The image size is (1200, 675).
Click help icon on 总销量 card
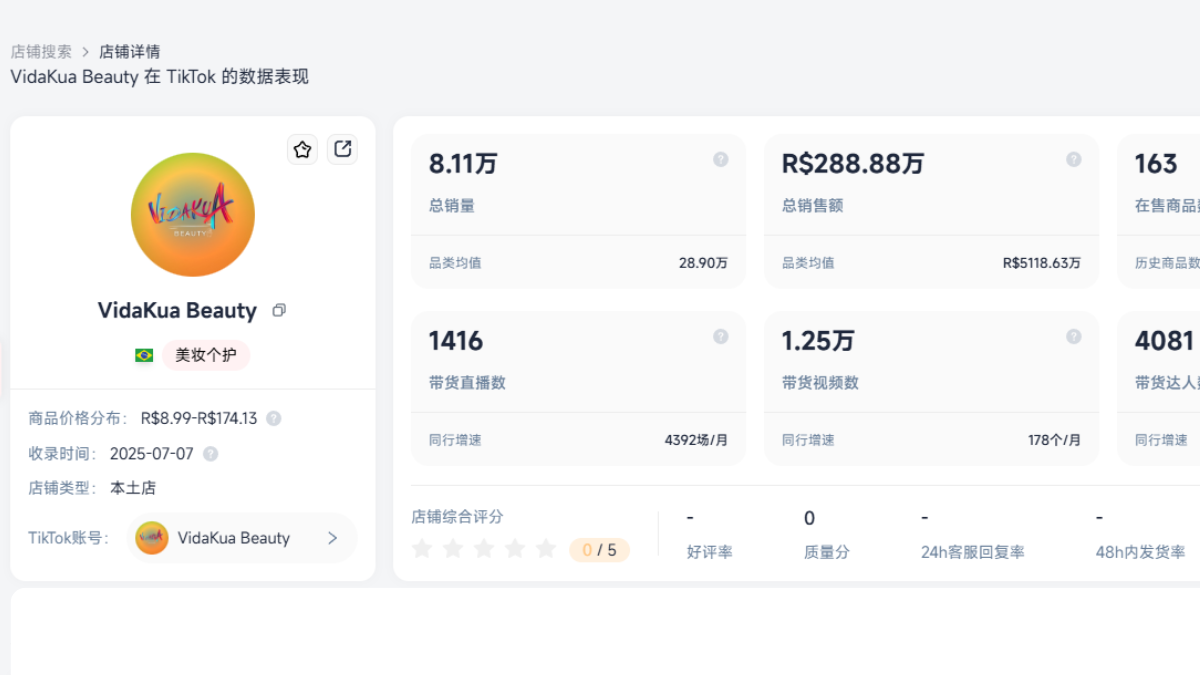coord(720,160)
